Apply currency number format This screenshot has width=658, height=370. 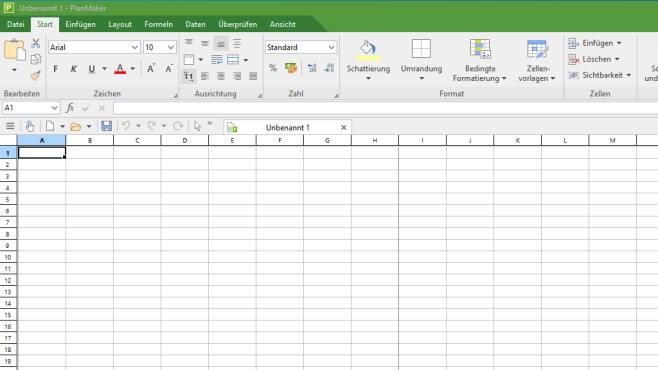[291, 68]
